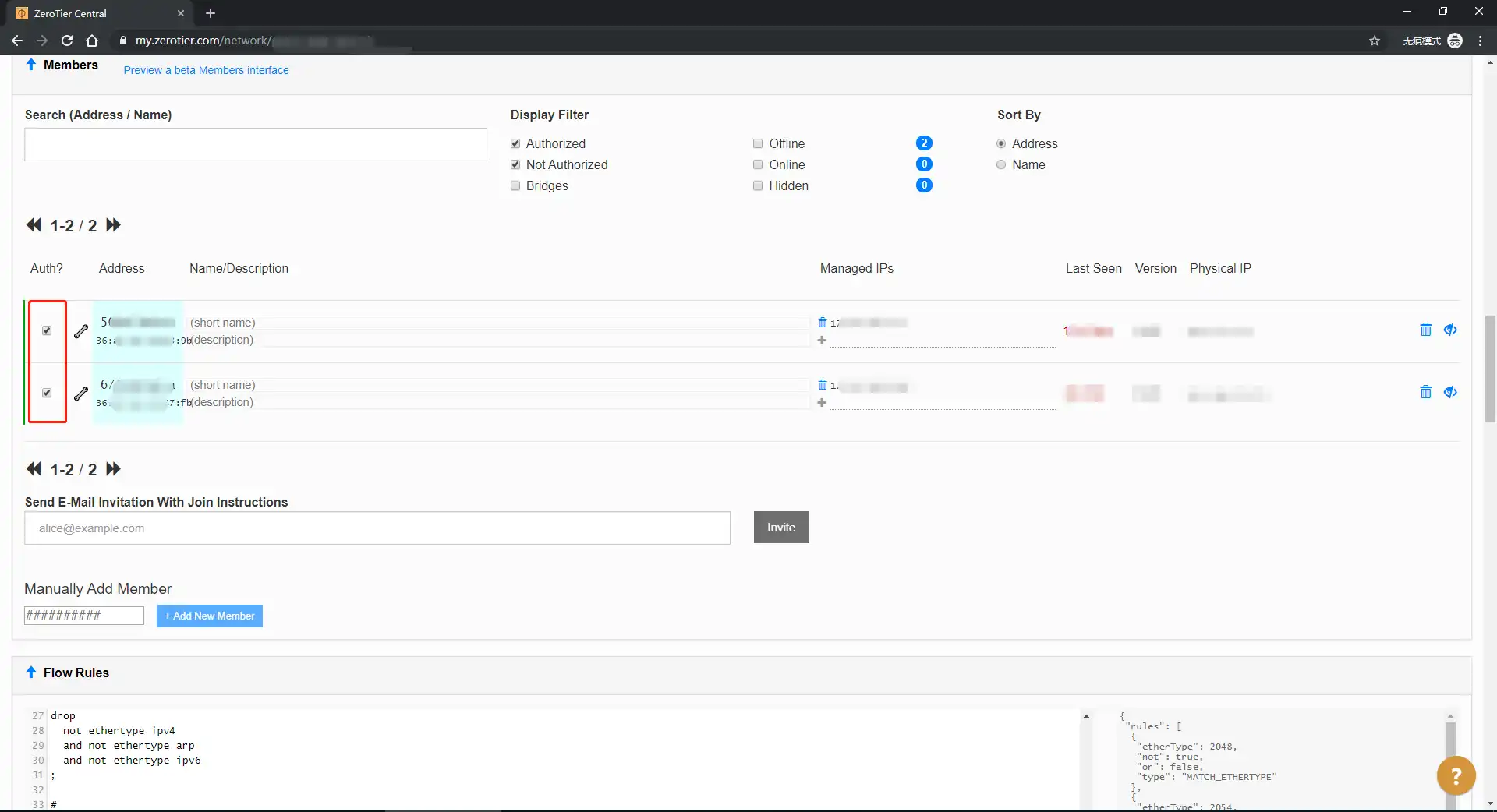The height and width of the screenshot is (812, 1497).
Task: Enable the Online display filter
Action: tap(758, 164)
